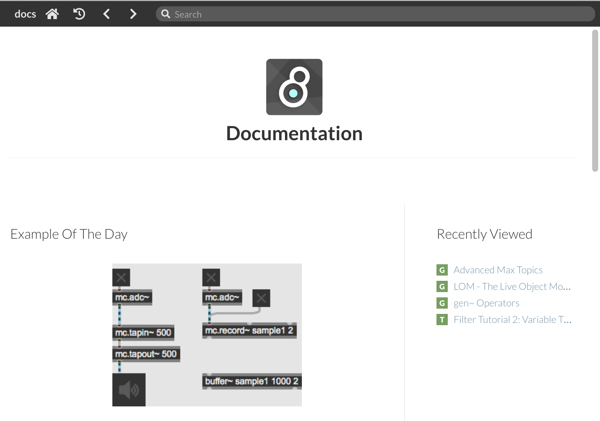Navigate back with the left chevron
Image resolution: width=600 pixels, height=421 pixels.
[x=106, y=14]
